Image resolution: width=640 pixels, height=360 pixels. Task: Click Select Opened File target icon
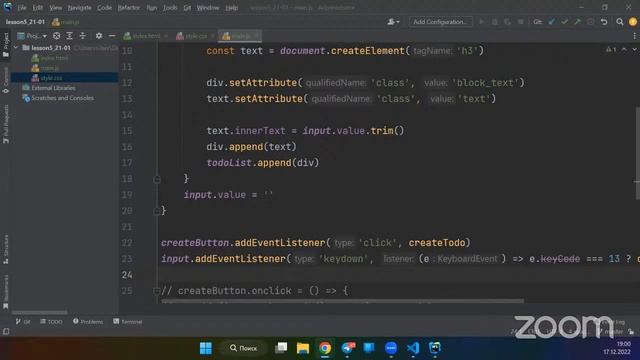click(56, 36)
